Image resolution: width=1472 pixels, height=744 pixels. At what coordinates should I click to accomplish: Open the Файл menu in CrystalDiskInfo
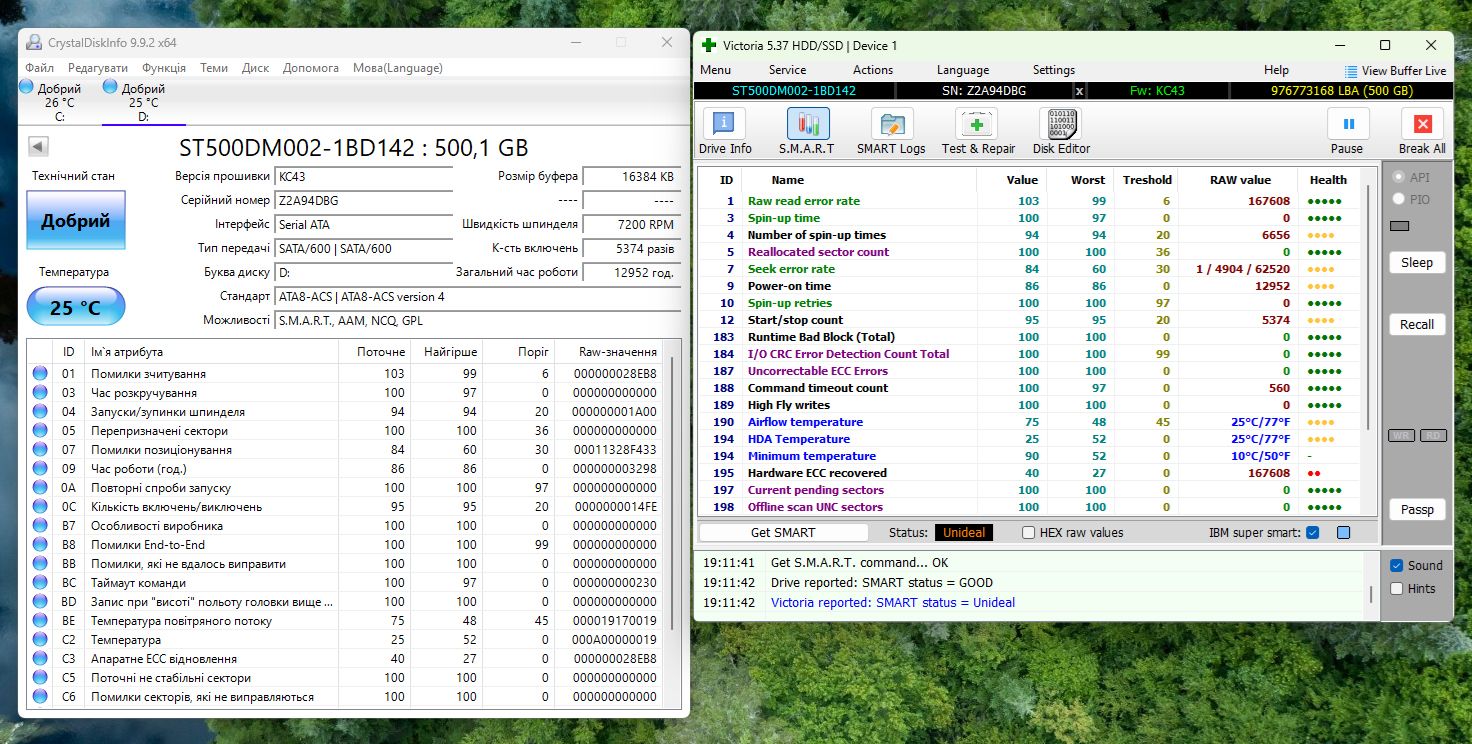[40, 68]
